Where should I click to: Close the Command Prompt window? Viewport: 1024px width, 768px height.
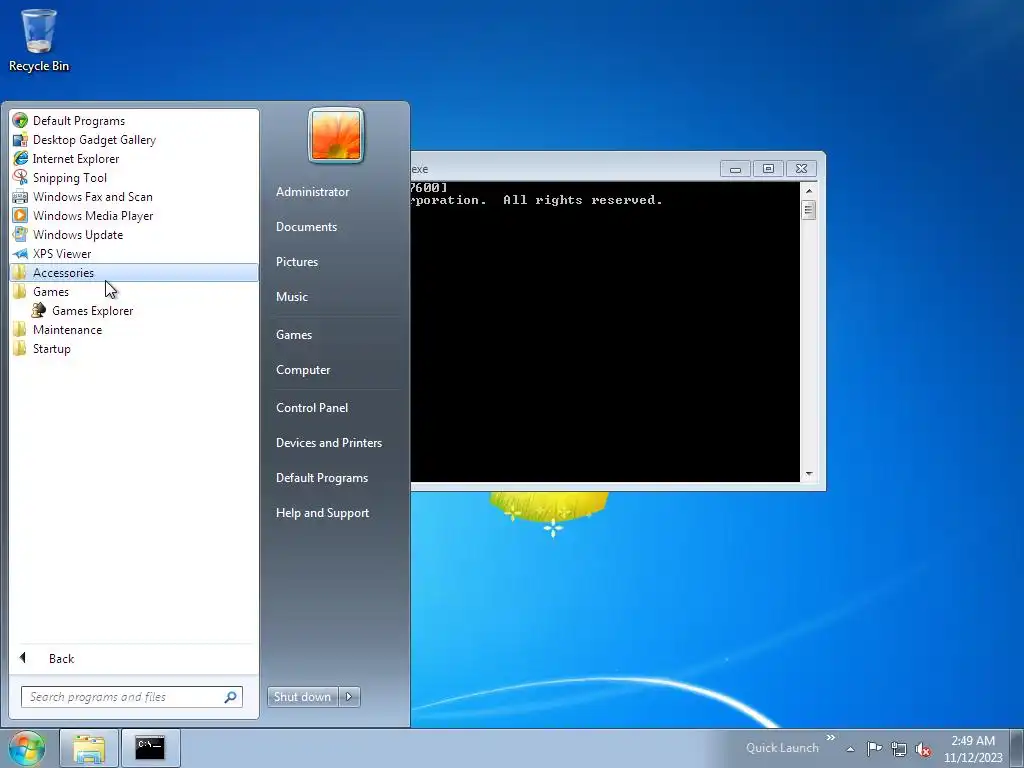pos(801,169)
